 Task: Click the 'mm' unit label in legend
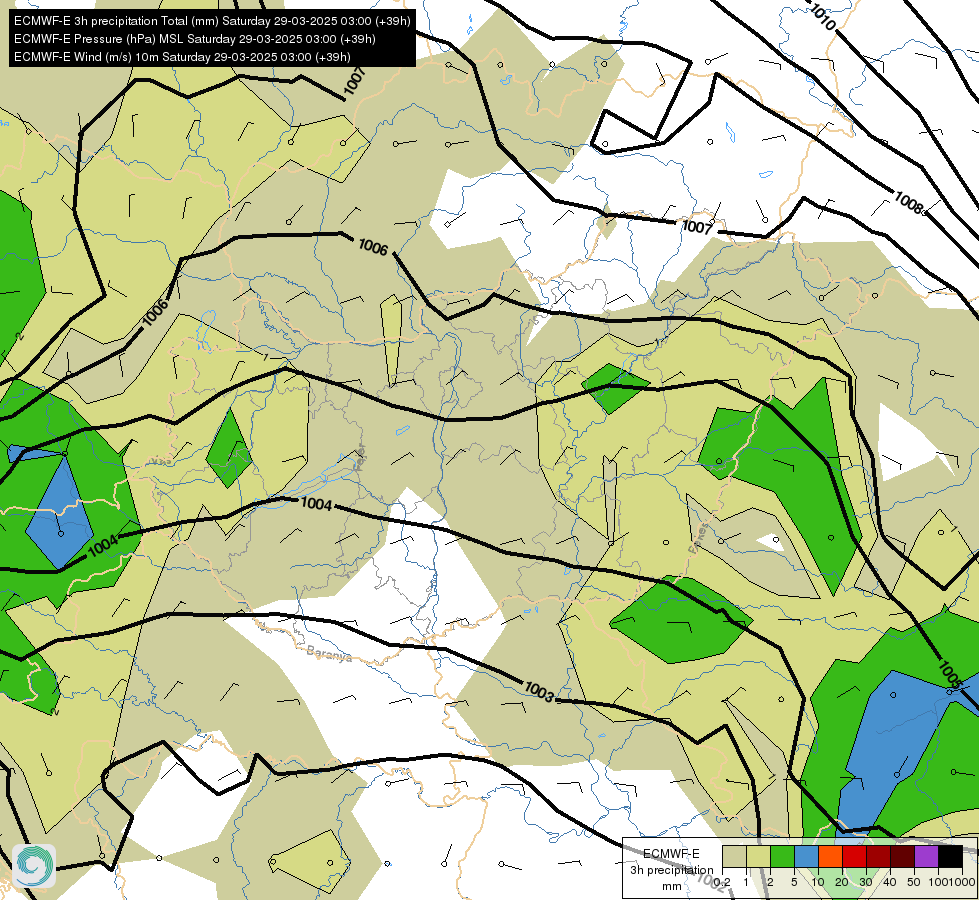tap(672, 886)
